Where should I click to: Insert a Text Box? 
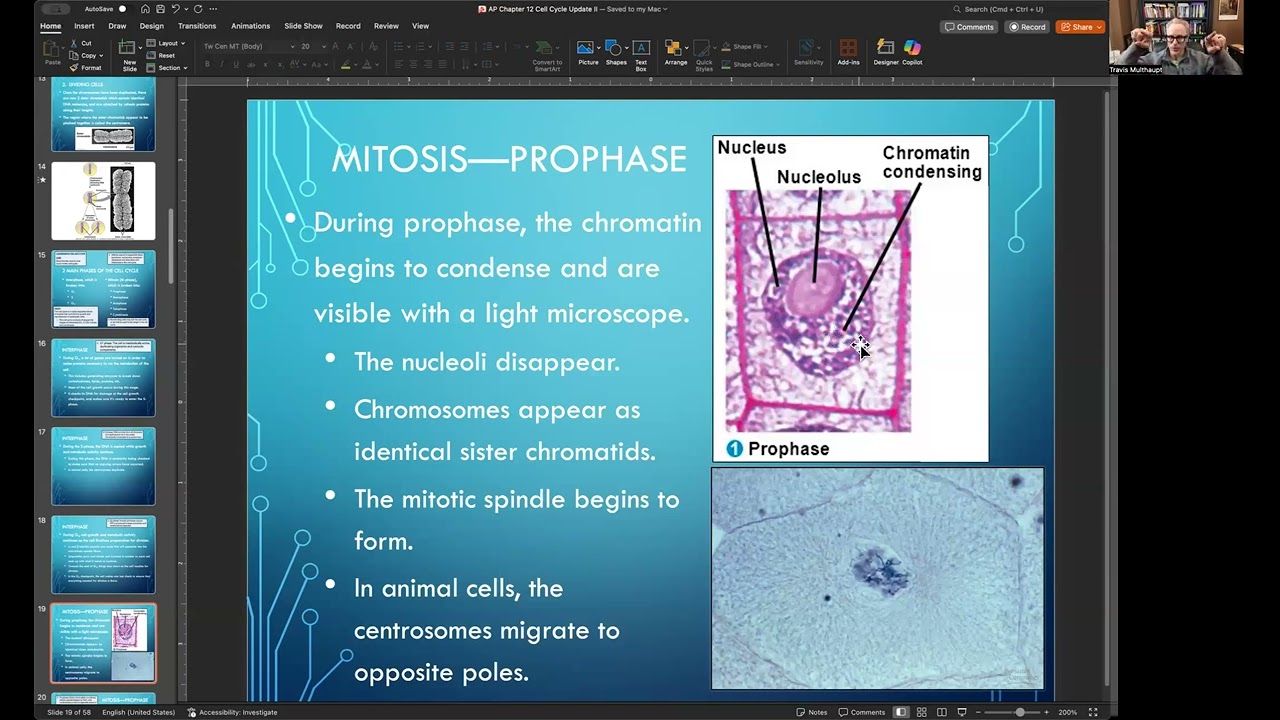[641, 53]
